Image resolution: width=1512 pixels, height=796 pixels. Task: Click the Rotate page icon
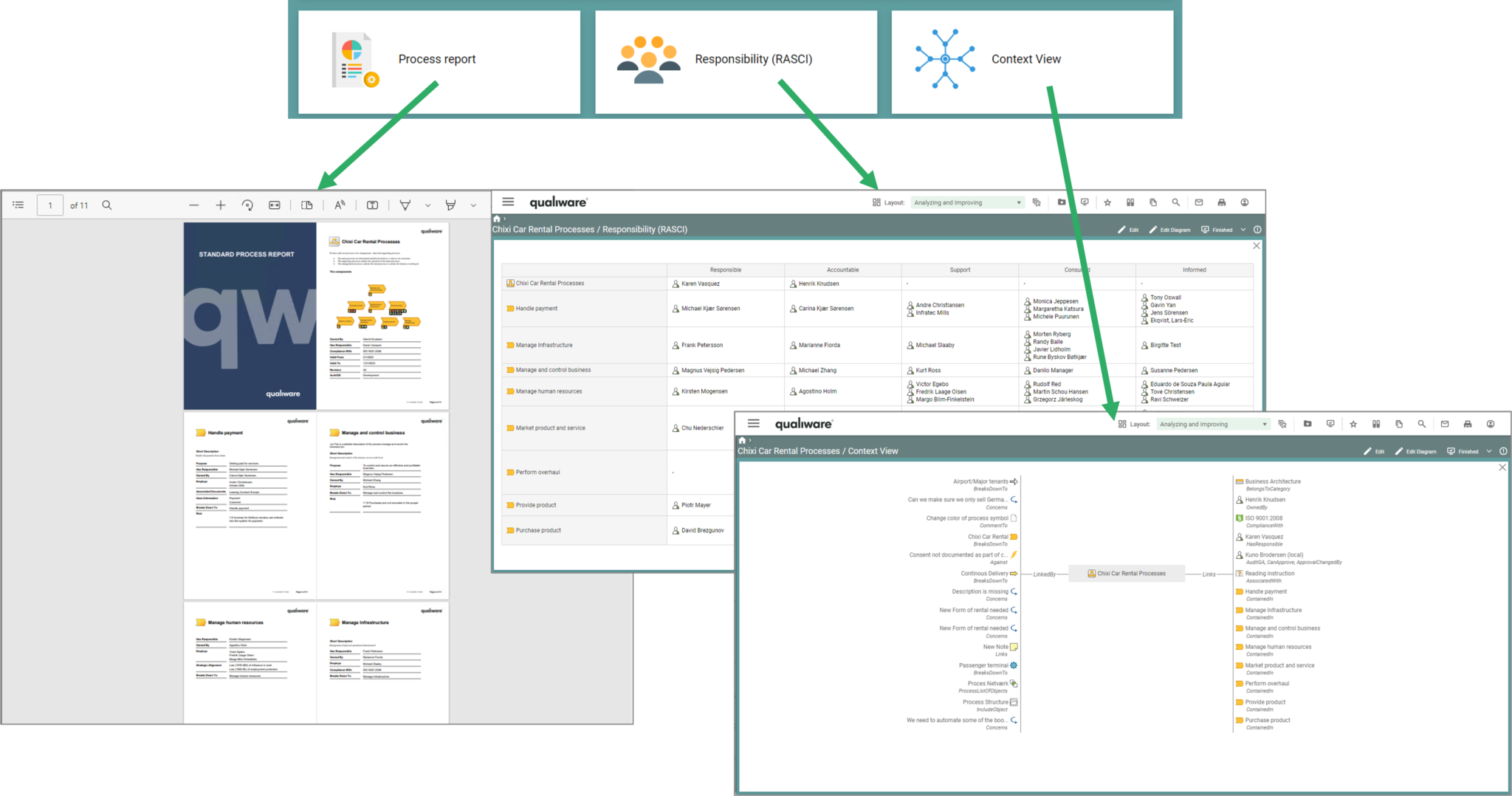[x=248, y=206]
